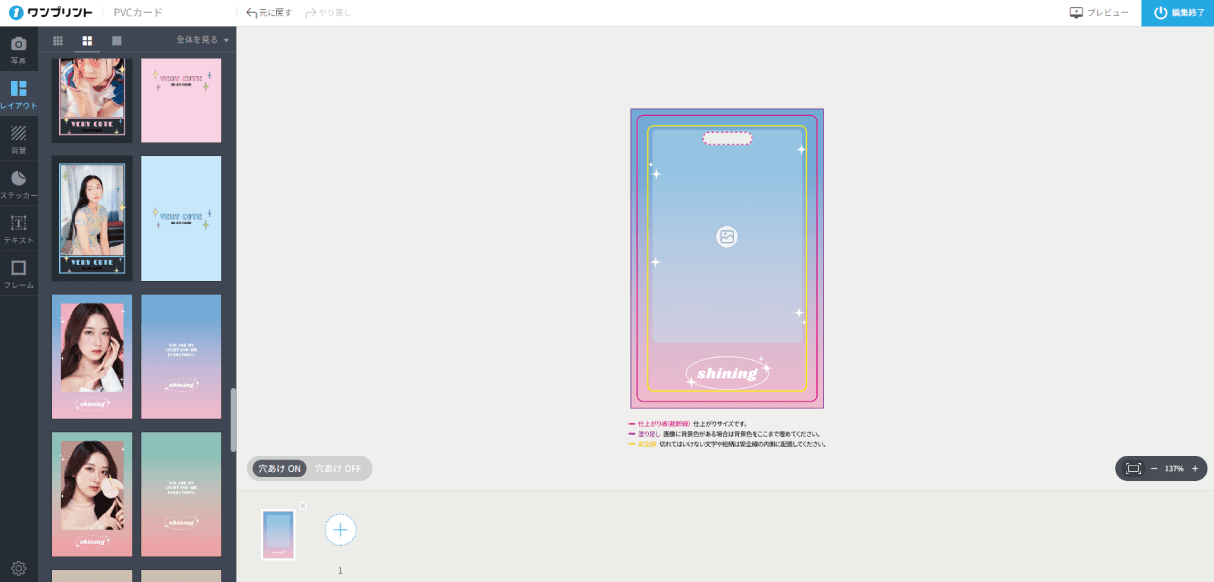The width and height of the screenshot is (1214, 582).
Task: Open the フレーム (Frame) panel
Action: tap(18, 273)
